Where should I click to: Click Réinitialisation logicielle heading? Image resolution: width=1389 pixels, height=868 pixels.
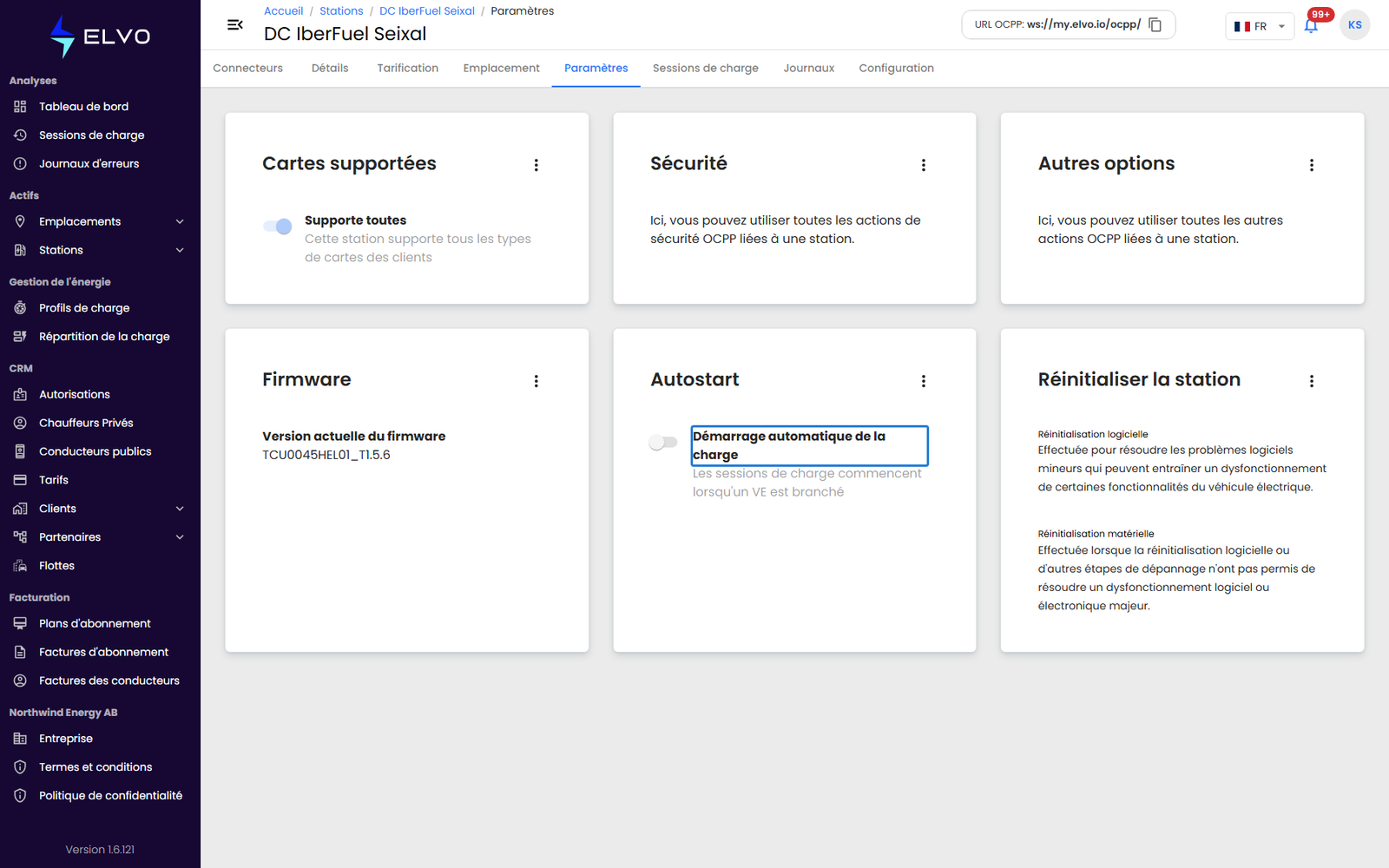[x=1093, y=434]
